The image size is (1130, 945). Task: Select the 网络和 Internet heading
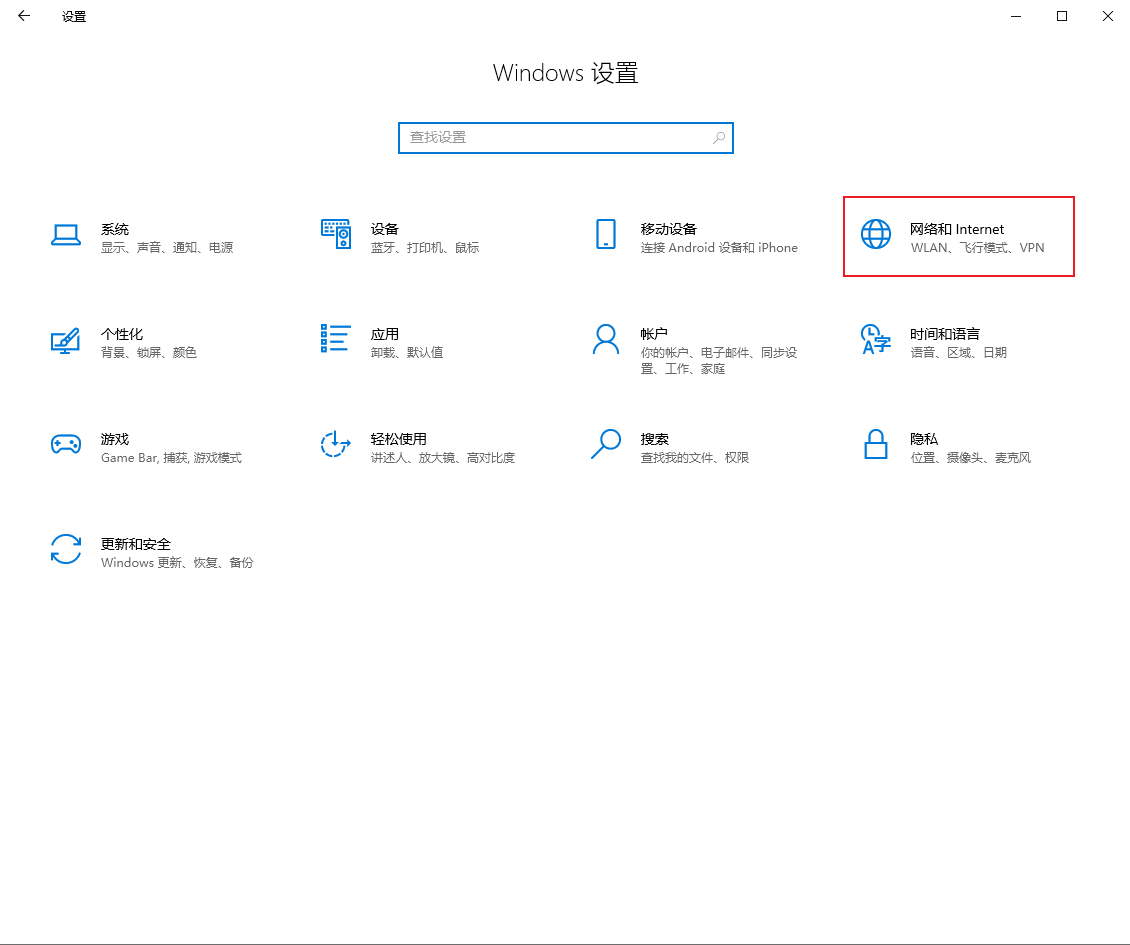pos(956,229)
